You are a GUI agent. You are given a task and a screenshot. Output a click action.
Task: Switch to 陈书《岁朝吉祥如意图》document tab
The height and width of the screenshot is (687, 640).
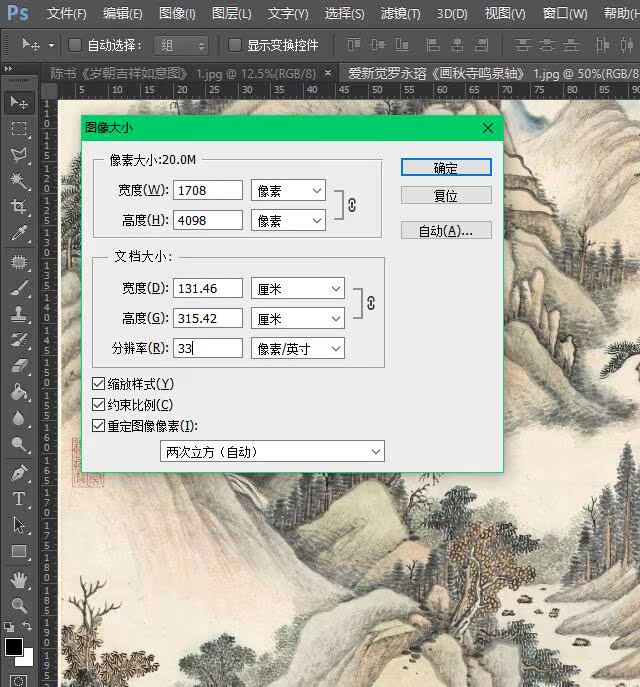183,73
